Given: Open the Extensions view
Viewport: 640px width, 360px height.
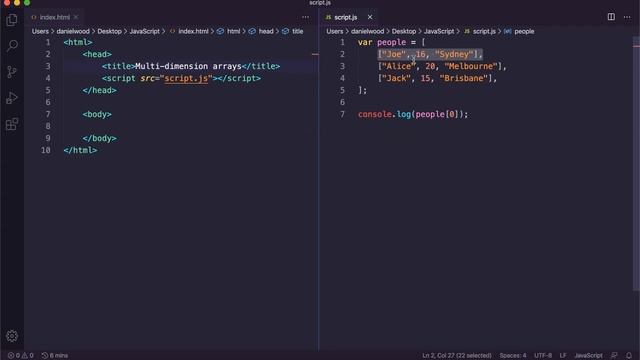Looking at the screenshot, I should (x=12, y=124).
